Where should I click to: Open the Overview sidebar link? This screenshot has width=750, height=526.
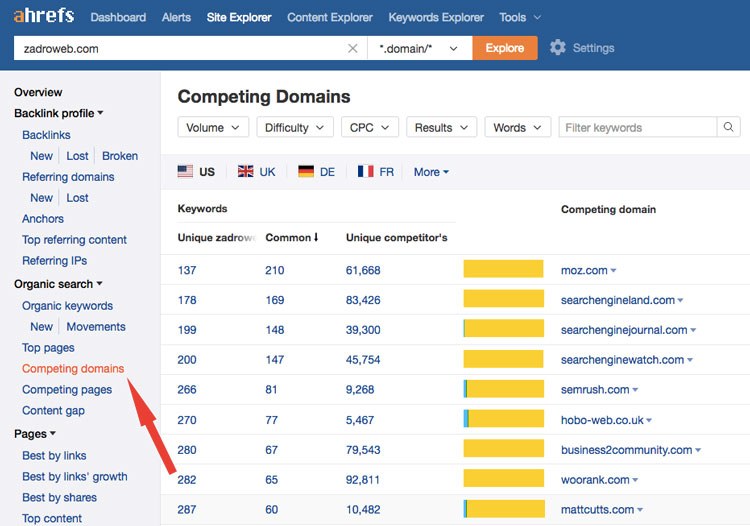coord(38,92)
